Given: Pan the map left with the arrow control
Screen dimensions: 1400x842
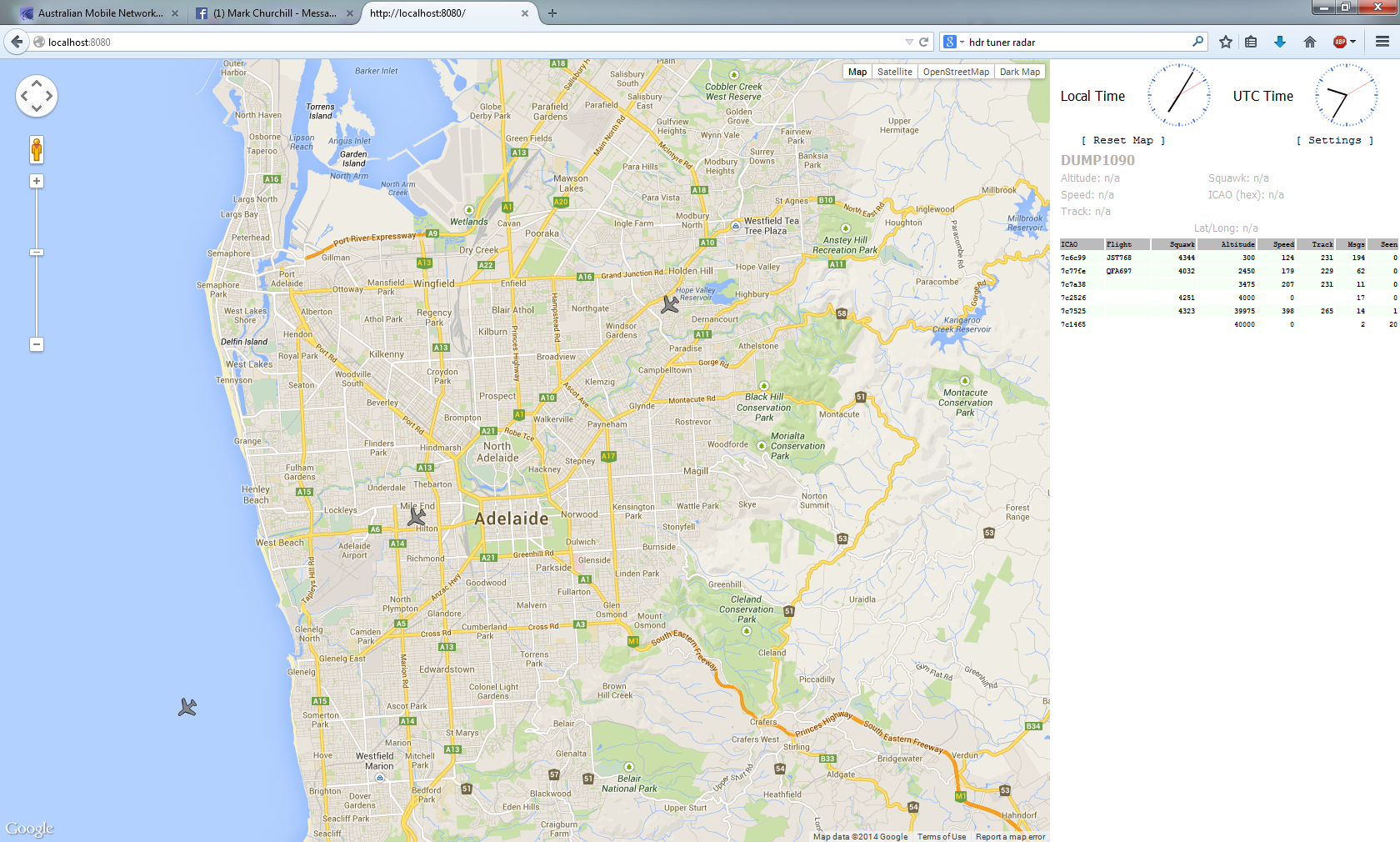Looking at the screenshot, I should coord(24,96).
